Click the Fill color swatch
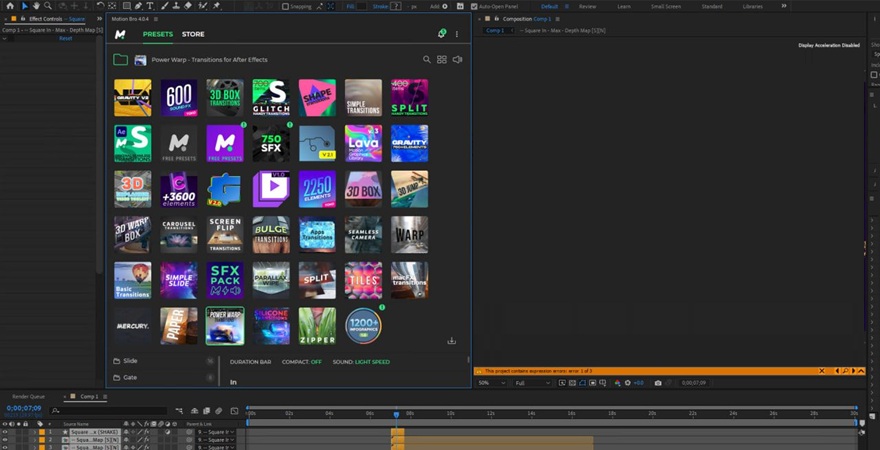Viewport: 880px width, 450px height. [x=361, y=6]
